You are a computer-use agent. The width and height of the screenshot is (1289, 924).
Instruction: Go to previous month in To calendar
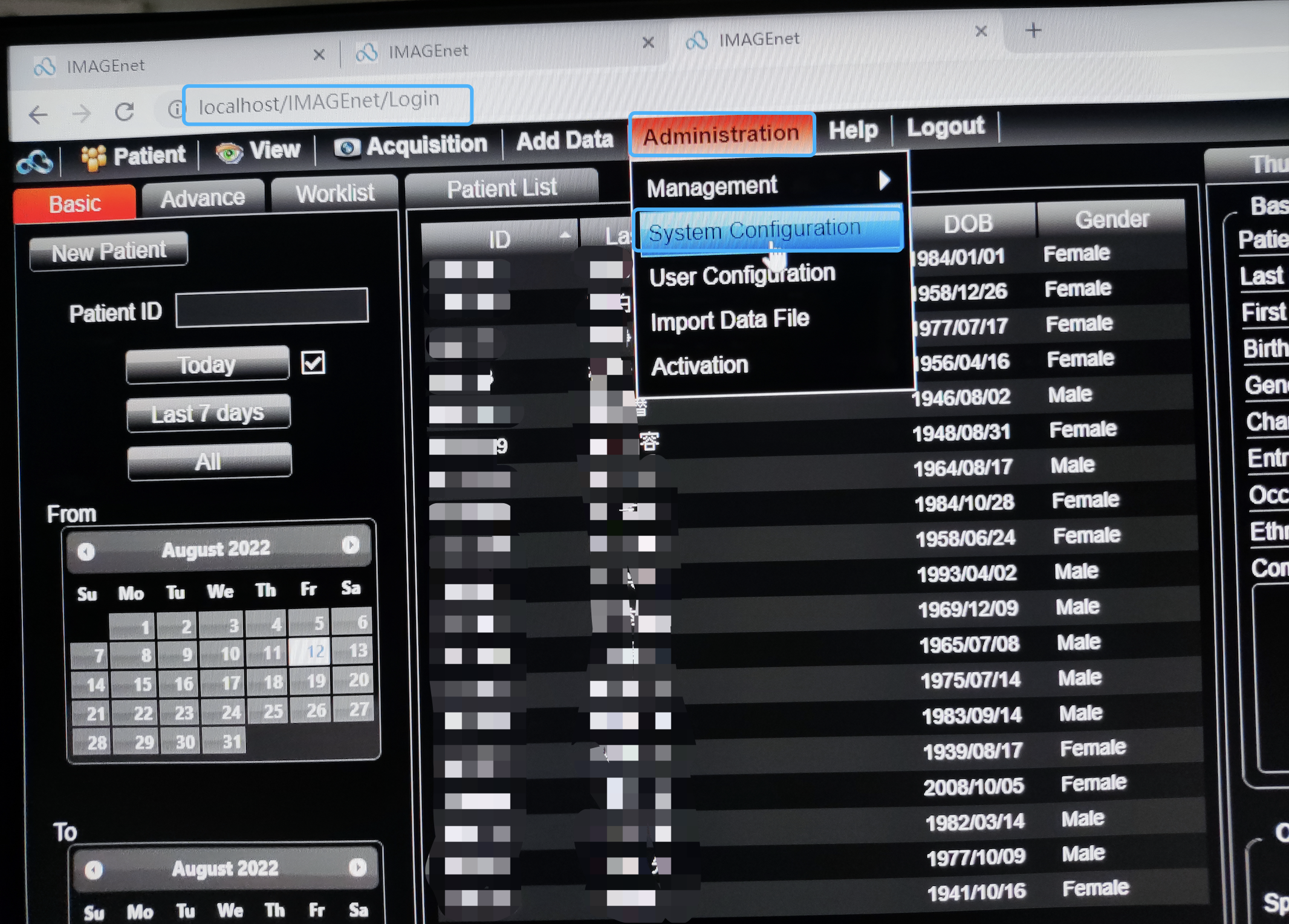pos(93,870)
